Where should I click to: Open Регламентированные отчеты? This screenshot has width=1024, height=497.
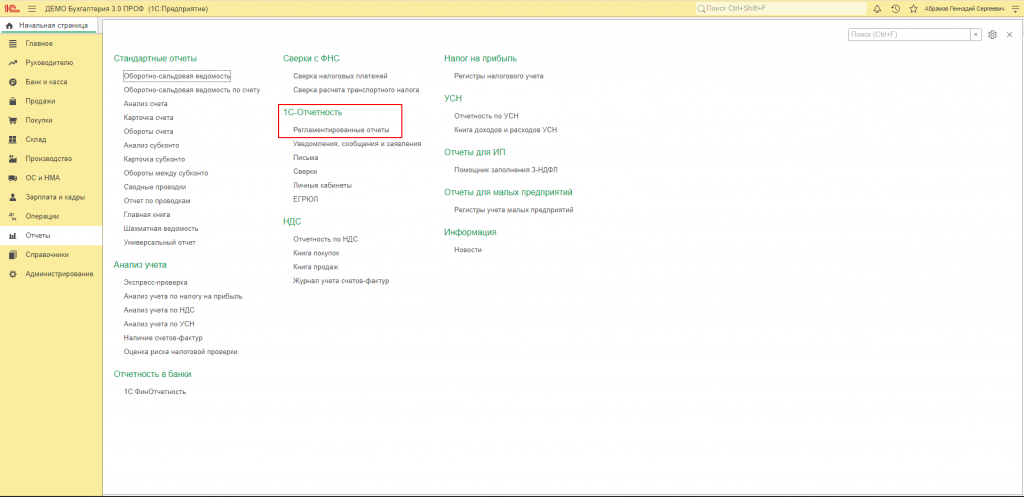click(341, 130)
